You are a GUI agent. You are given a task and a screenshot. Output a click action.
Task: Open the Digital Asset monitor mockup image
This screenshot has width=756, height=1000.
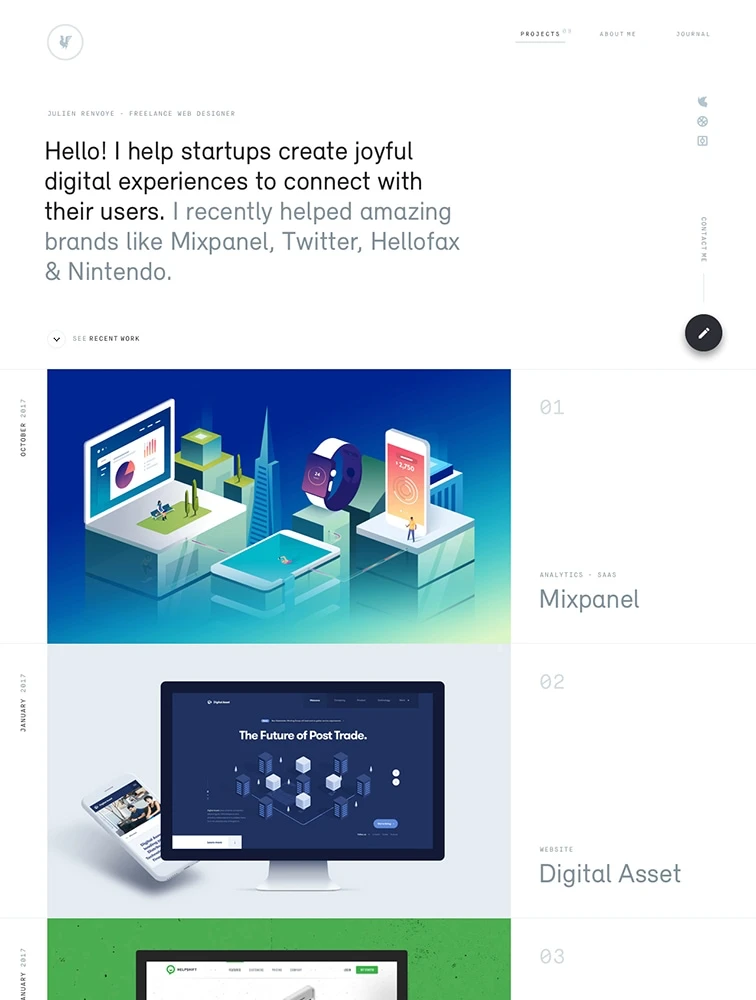(279, 781)
